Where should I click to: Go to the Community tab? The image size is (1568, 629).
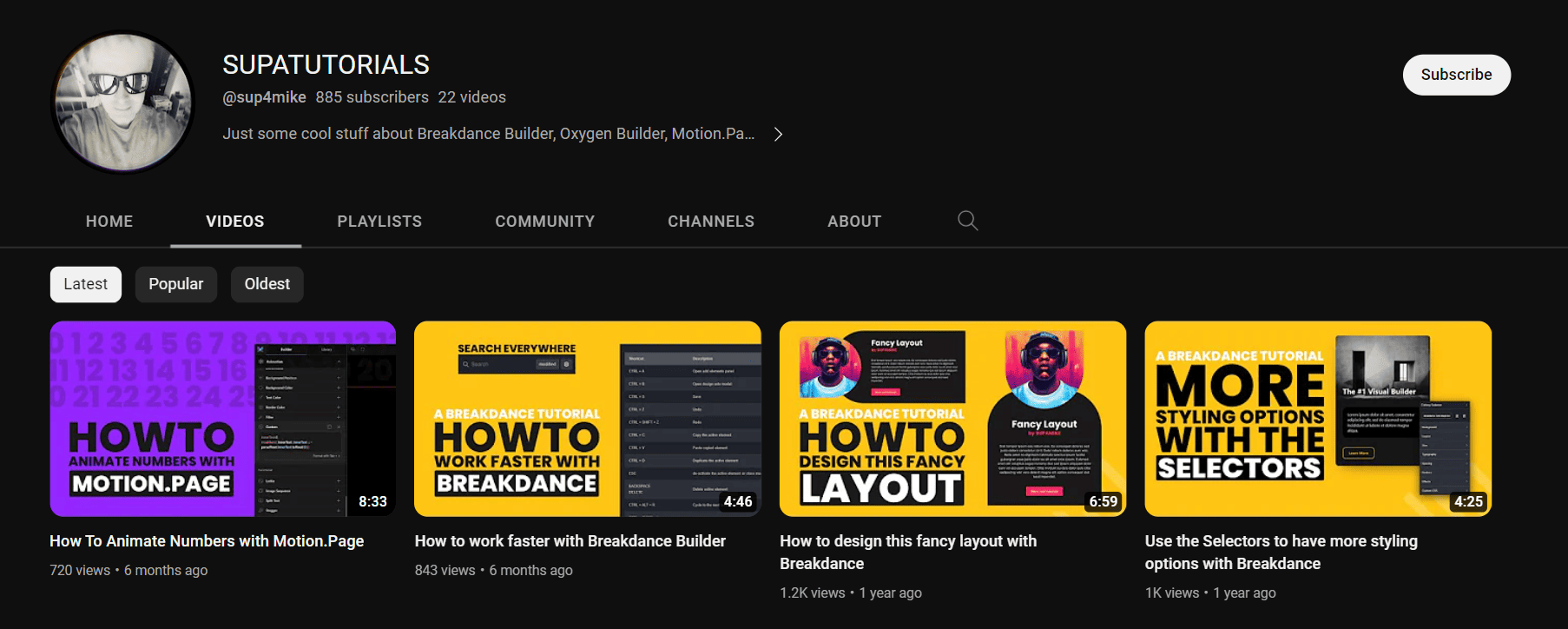[544, 222]
